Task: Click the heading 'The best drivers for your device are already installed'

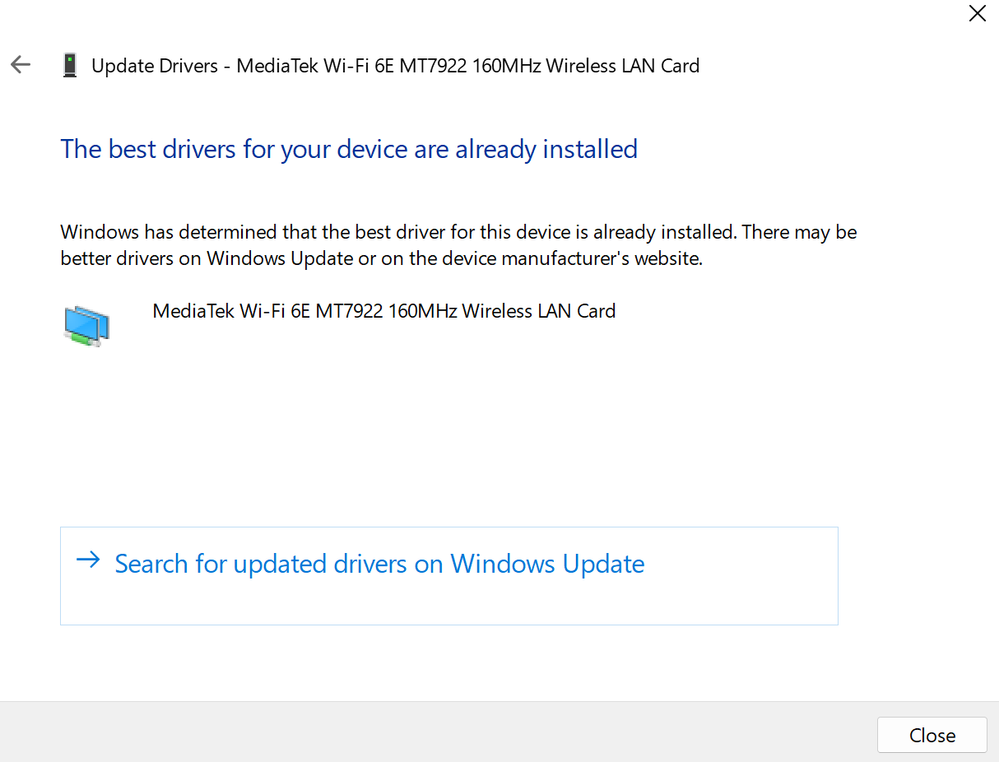Action: coord(349,150)
